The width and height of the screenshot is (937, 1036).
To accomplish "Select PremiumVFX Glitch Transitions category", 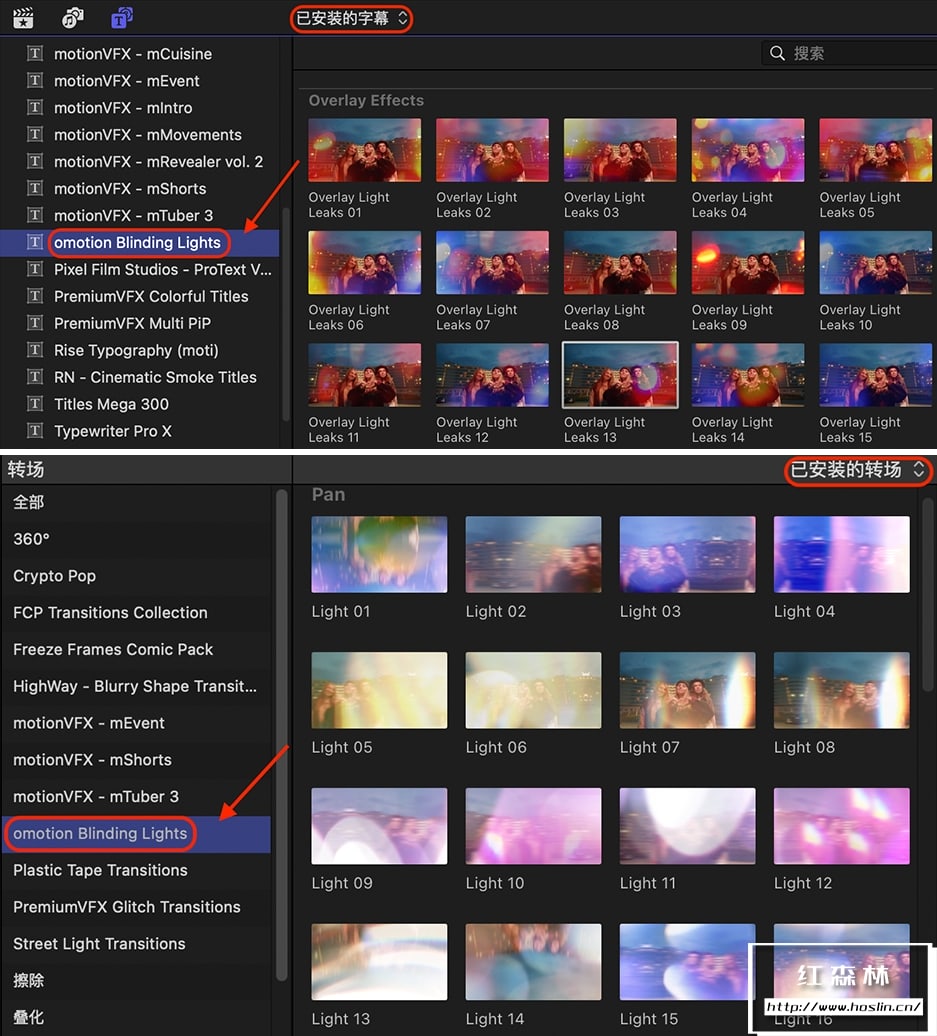I will (135, 907).
